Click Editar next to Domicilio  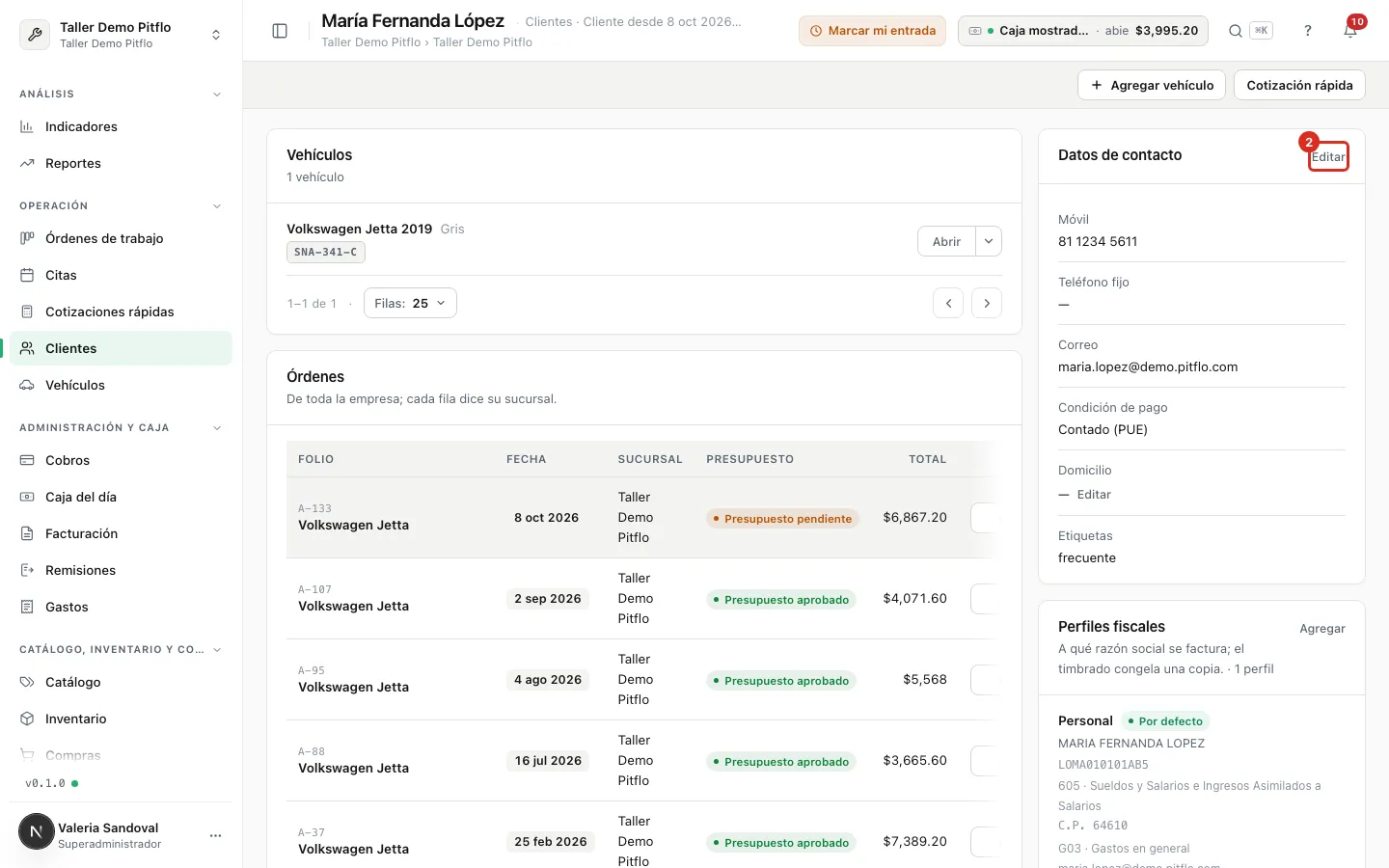pos(1094,495)
